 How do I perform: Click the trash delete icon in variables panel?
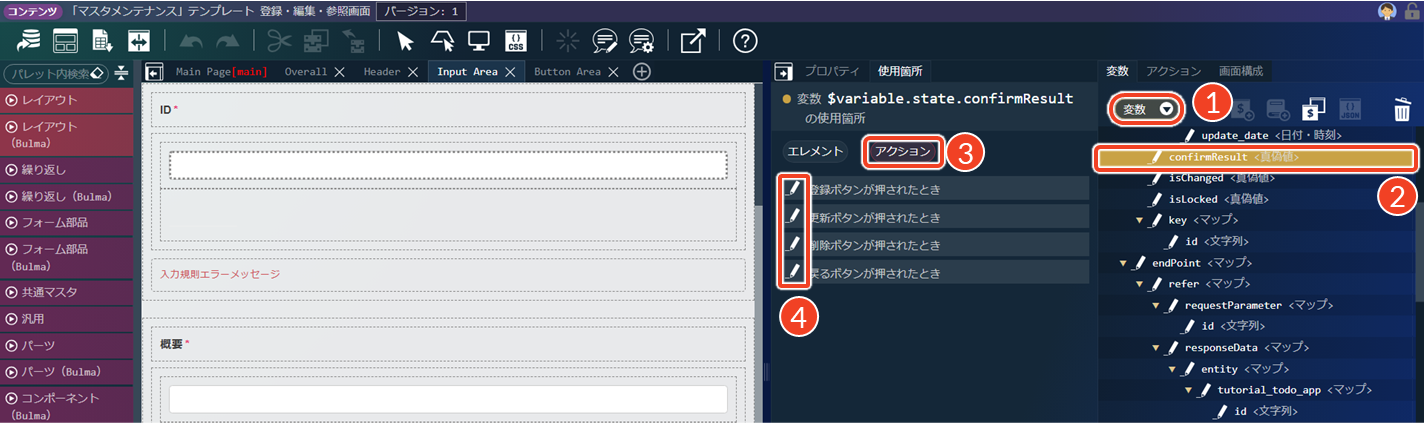tap(1403, 109)
